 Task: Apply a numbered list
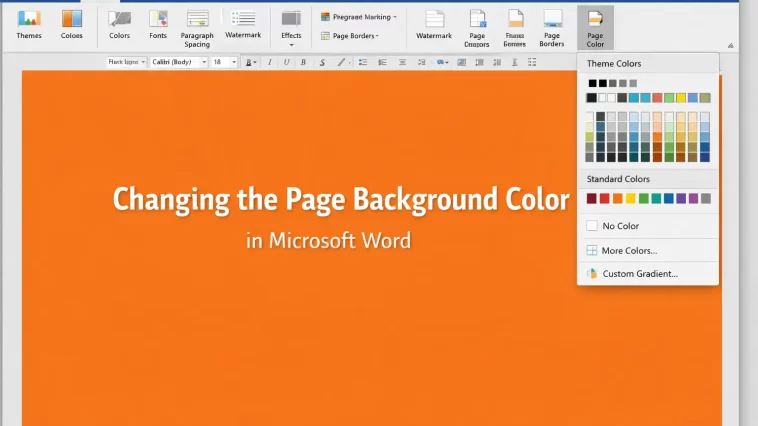382,62
